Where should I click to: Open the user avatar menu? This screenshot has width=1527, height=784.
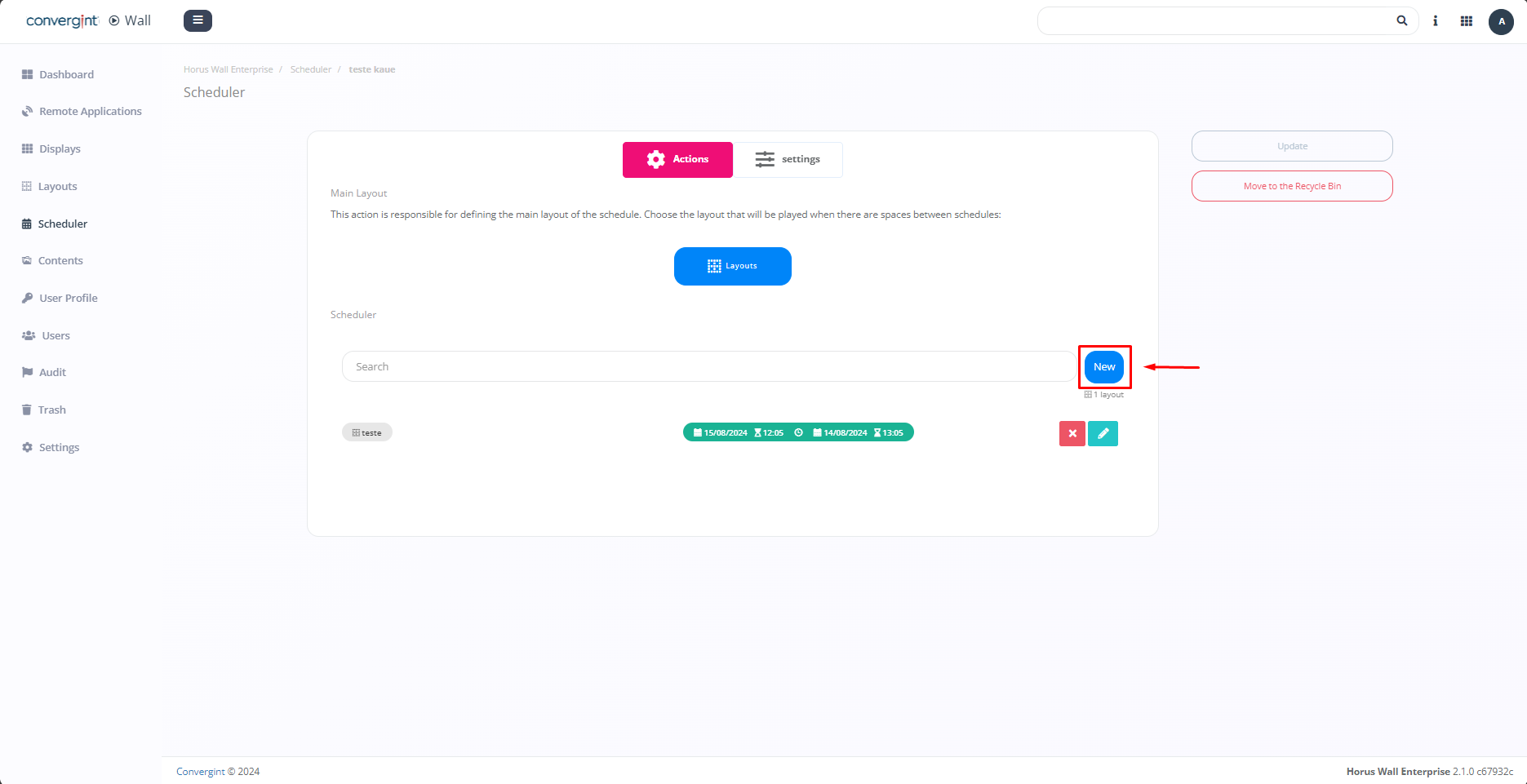tap(1500, 22)
